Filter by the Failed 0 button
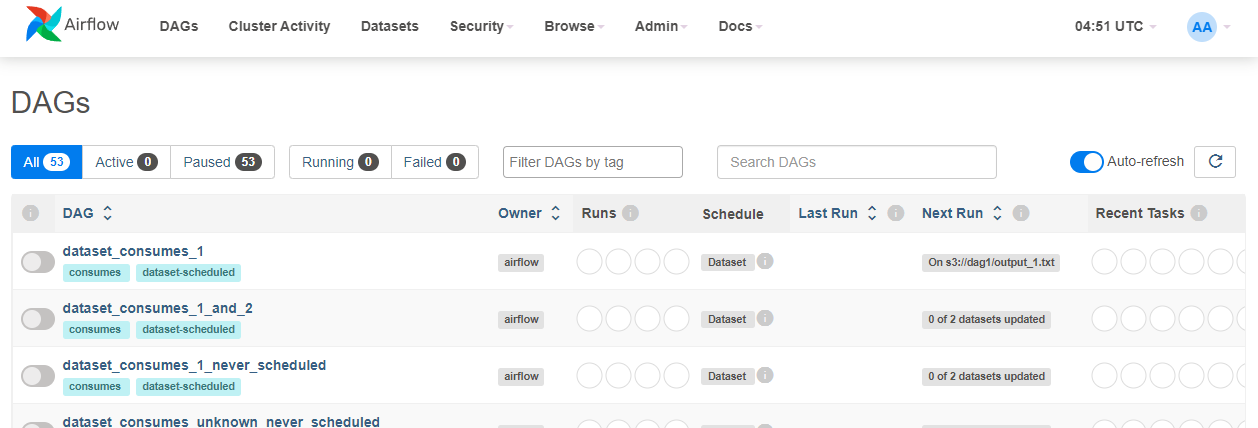1258x428 pixels. pos(435,162)
